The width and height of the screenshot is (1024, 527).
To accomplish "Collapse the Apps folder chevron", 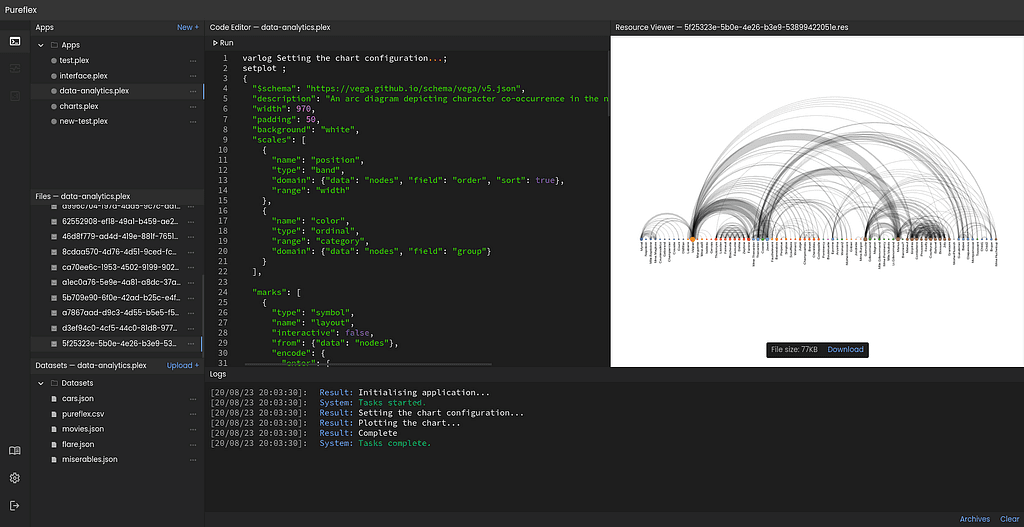I will (40, 45).
